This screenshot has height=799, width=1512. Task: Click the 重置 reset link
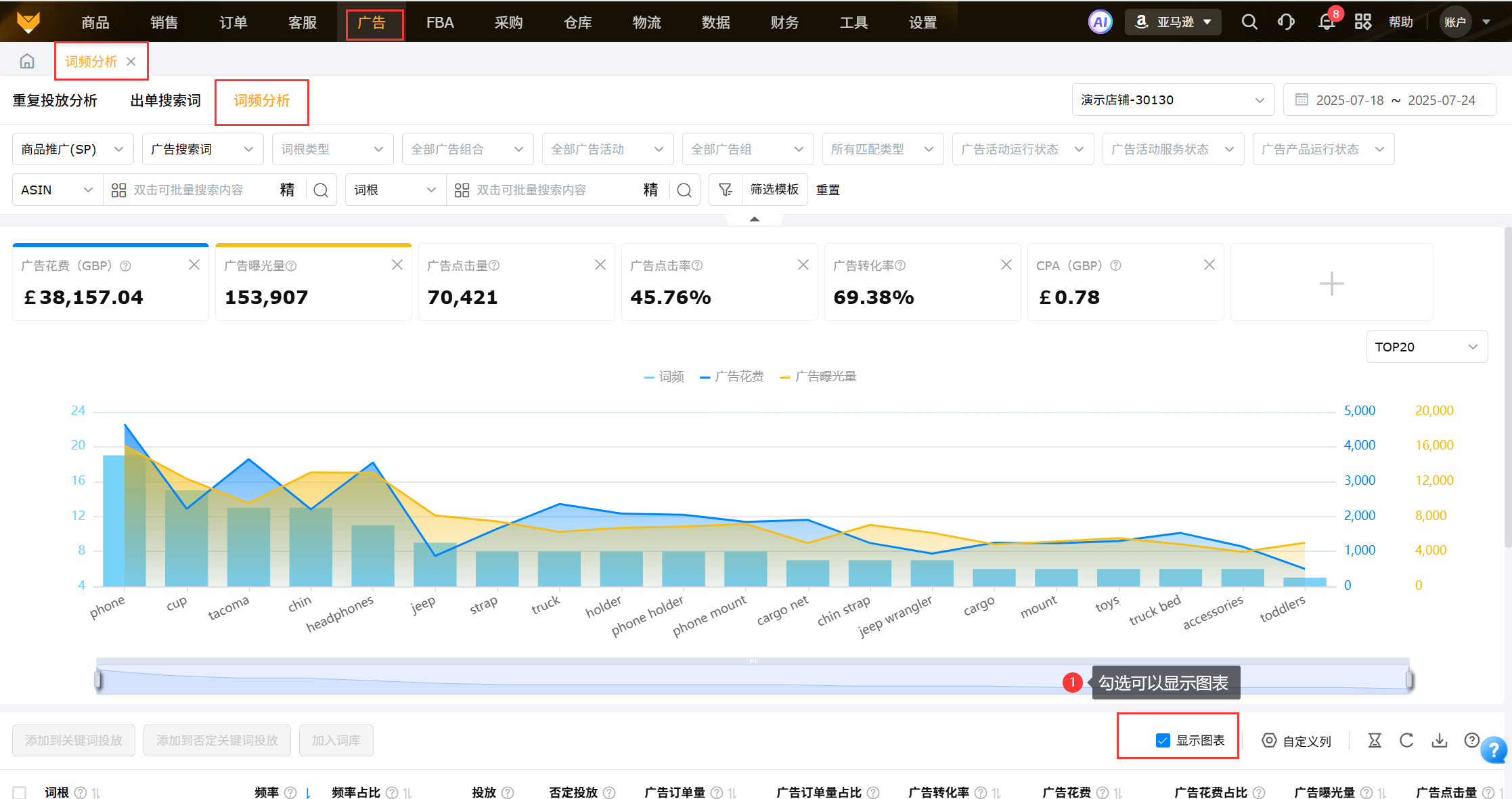(x=828, y=190)
